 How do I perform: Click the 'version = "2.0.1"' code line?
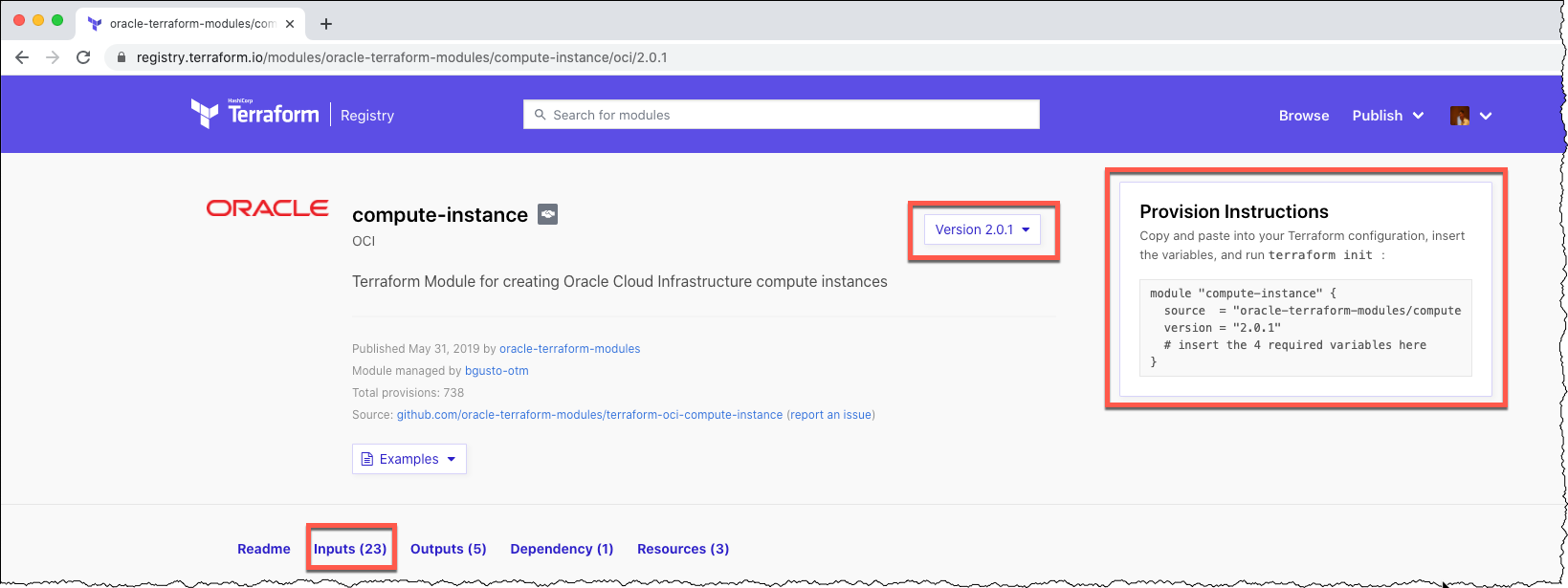pyautogui.click(x=1223, y=328)
